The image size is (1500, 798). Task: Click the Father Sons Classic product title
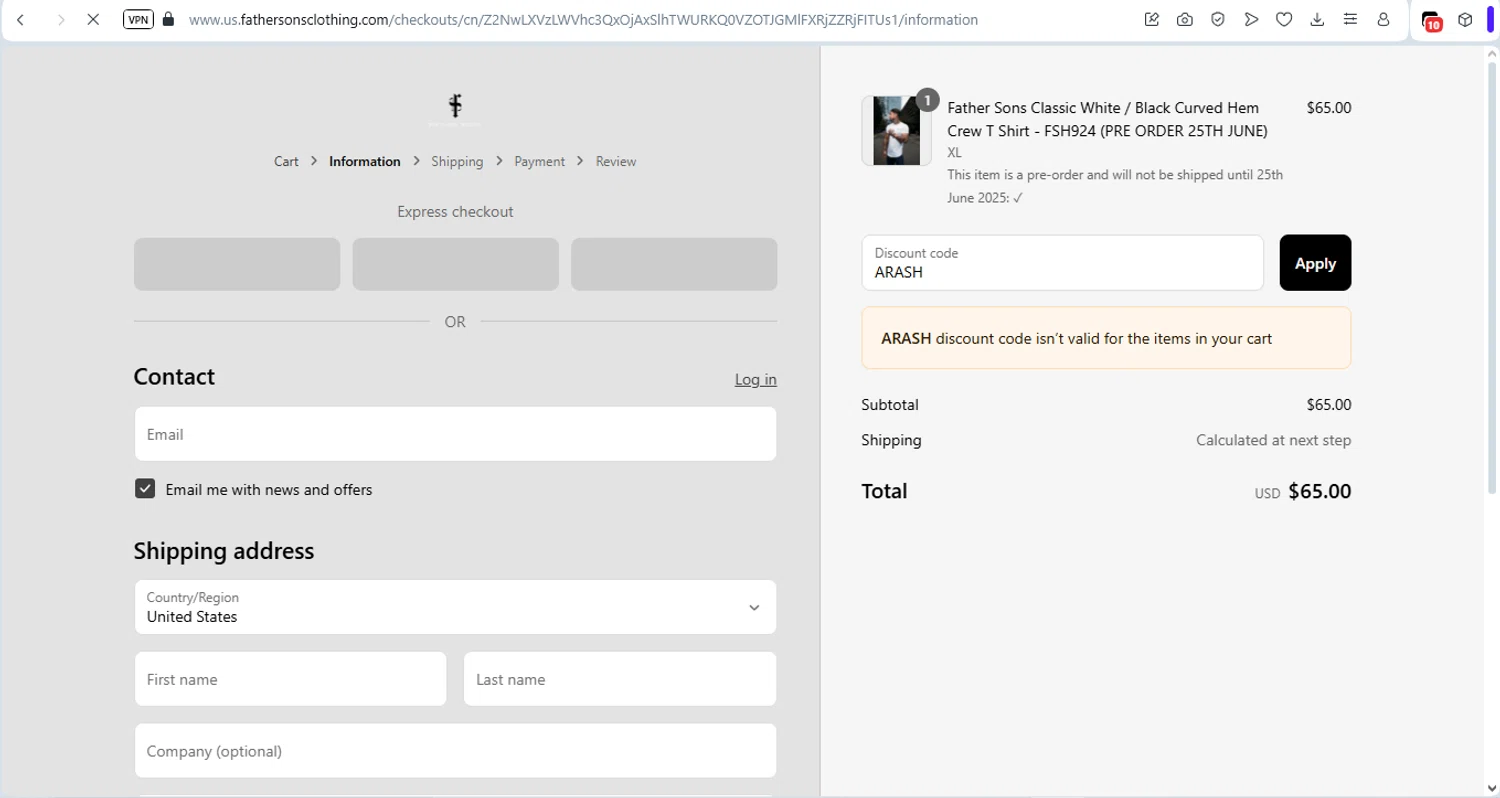click(x=1107, y=119)
